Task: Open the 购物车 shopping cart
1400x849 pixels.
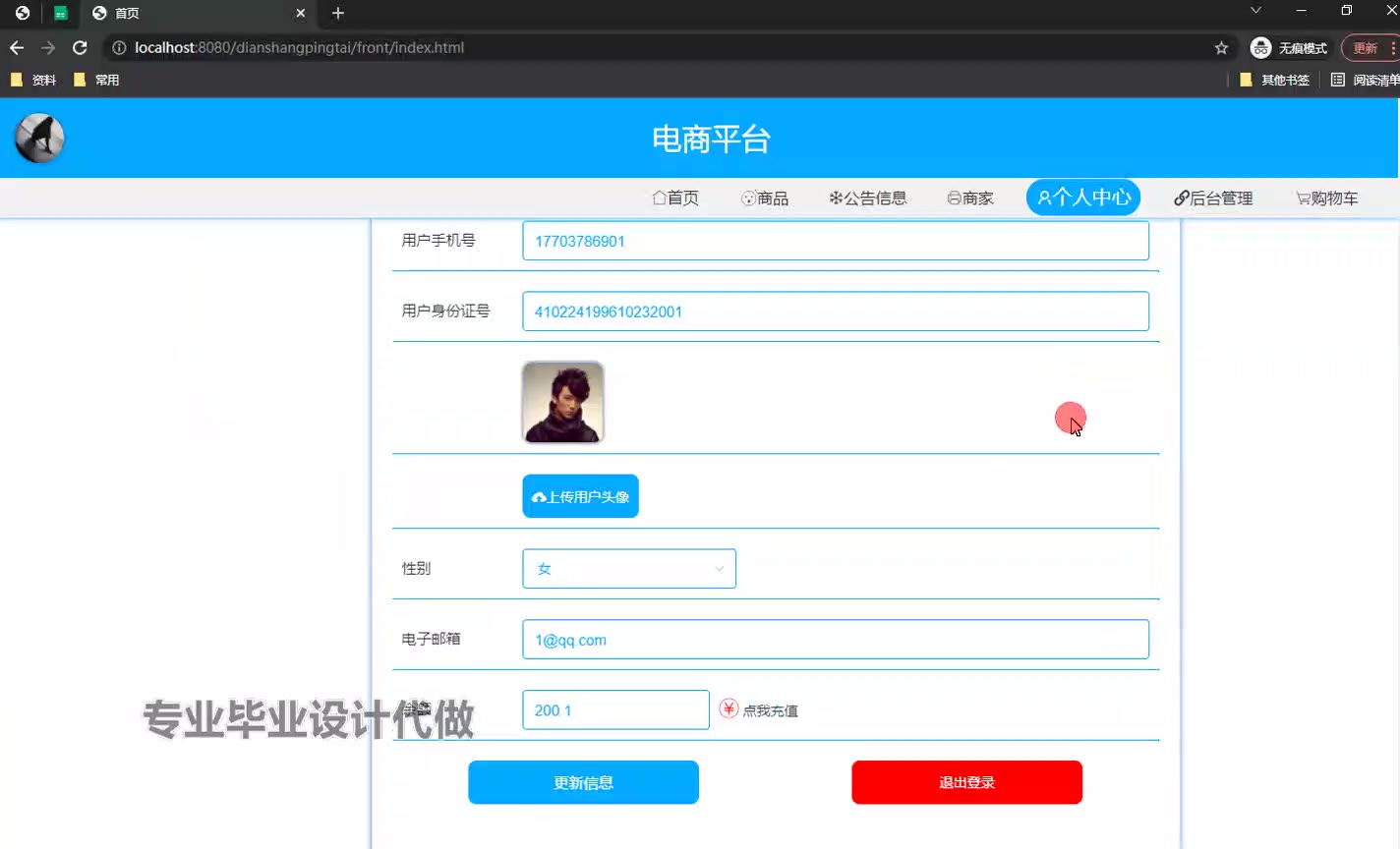Action: click(1326, 198)
